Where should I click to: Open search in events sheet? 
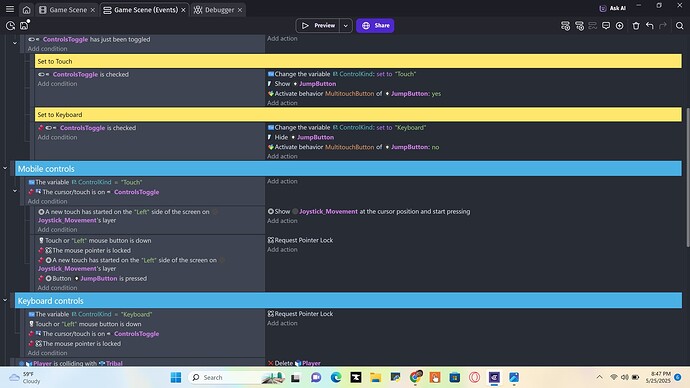tap(679, 26)
